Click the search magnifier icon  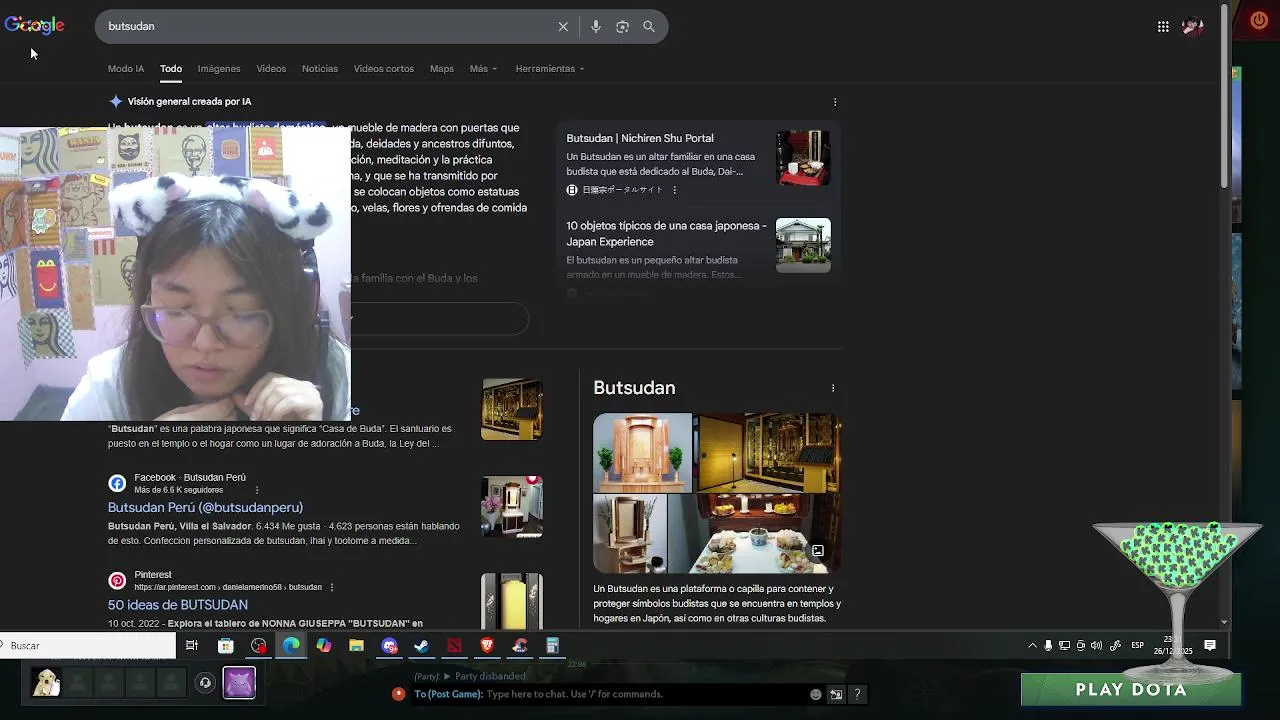click(649, 27)
